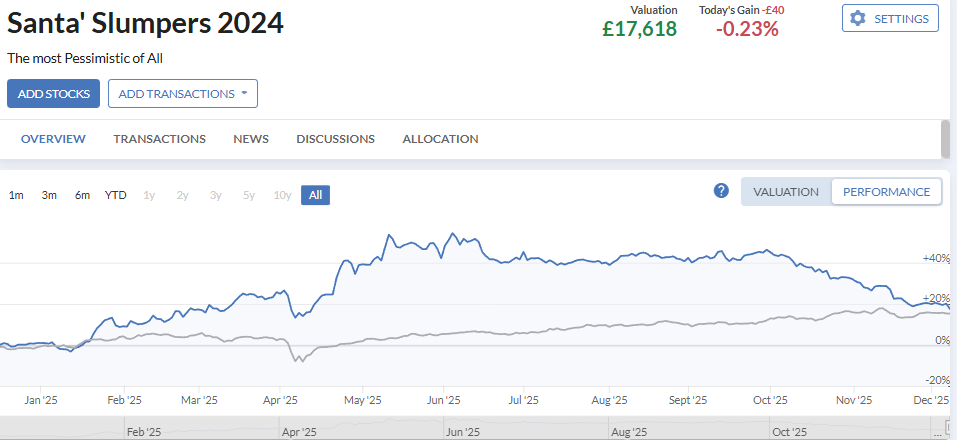Screen dimensions: 957x440
Task: Open the Transactions tab
Action: coord(159,139)
